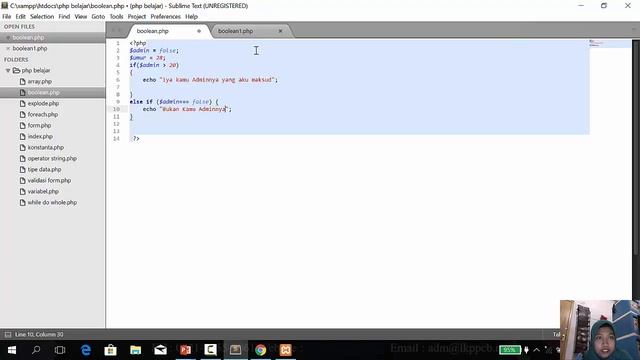Click the battery 95% indicator
640x360 pixels.
510,350
